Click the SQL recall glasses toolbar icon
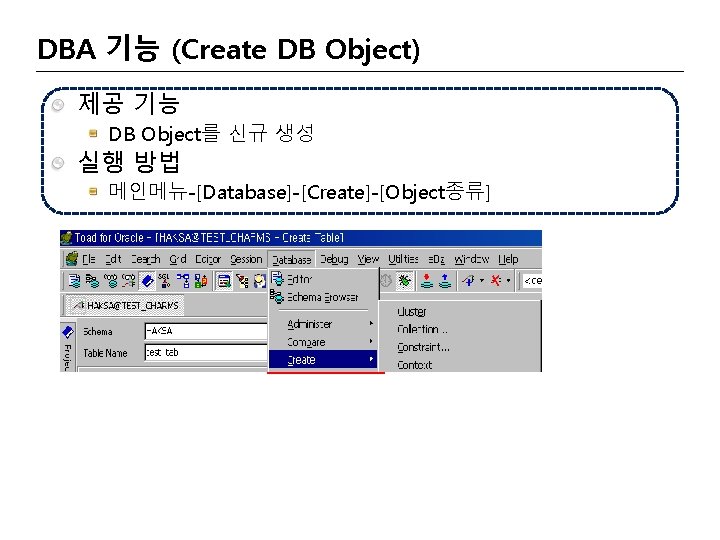The image size is (720, 540). point(111,281)
